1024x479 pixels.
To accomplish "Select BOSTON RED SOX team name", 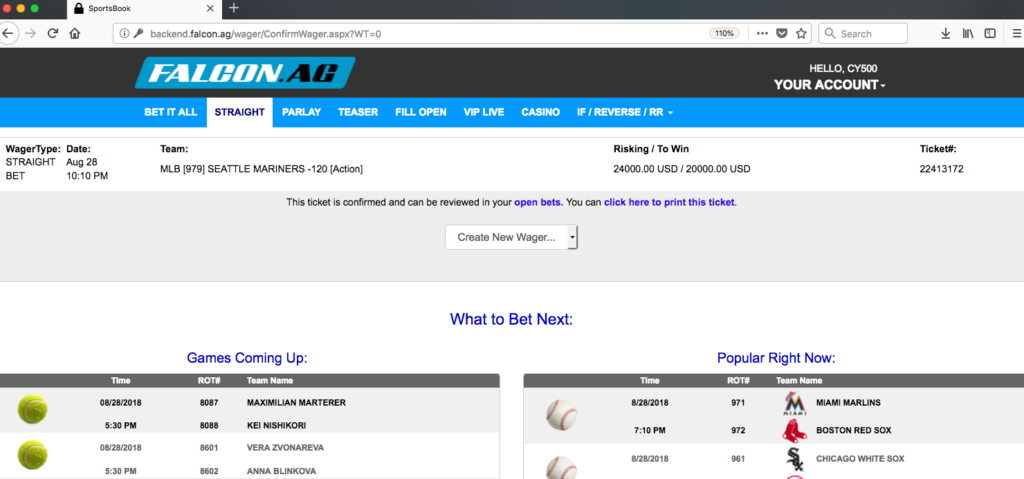I will click(x=854, y=431).
